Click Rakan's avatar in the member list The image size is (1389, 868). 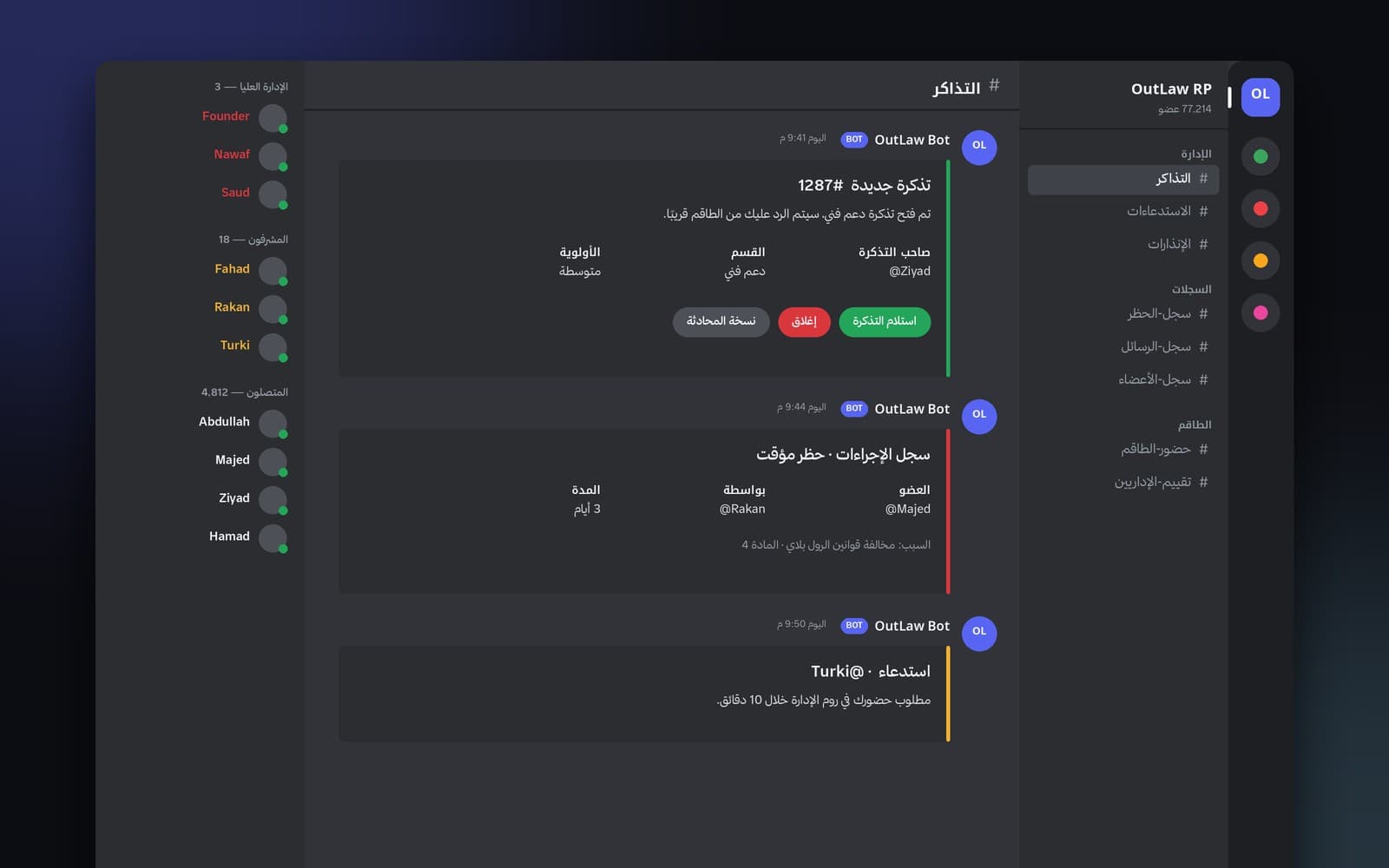273,309
